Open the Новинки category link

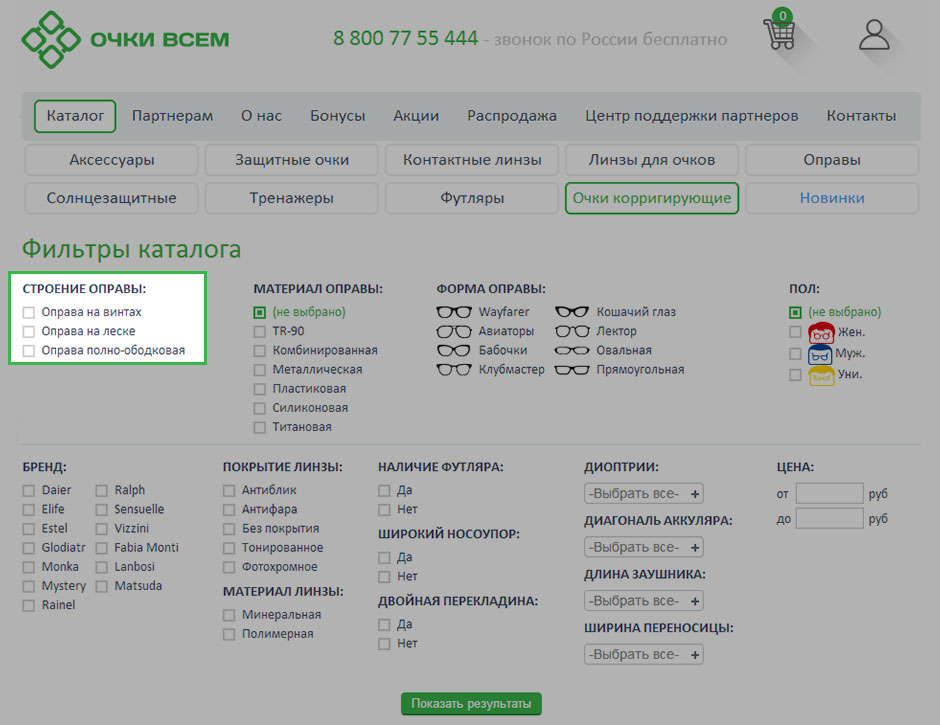[x=831, y=198]
